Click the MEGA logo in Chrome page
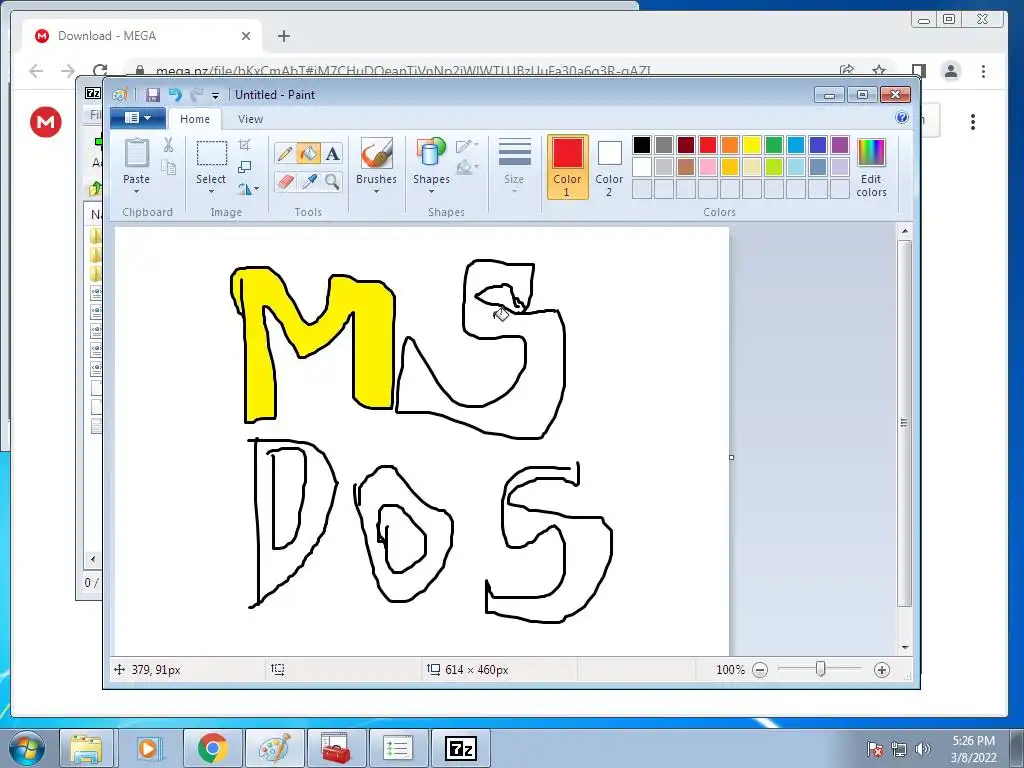This screenshot has width=1024, height=768. click(46, 122)
